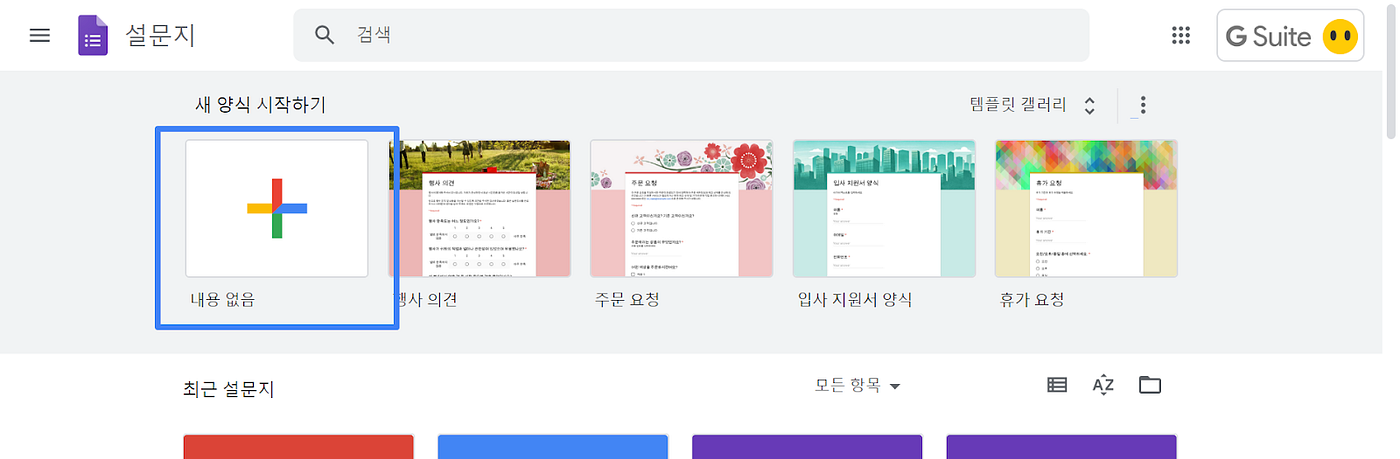Screen dimensions: 1400x459
Task: Open the 휴가 요청 template thumbnail
Action: coord(1086,208)
